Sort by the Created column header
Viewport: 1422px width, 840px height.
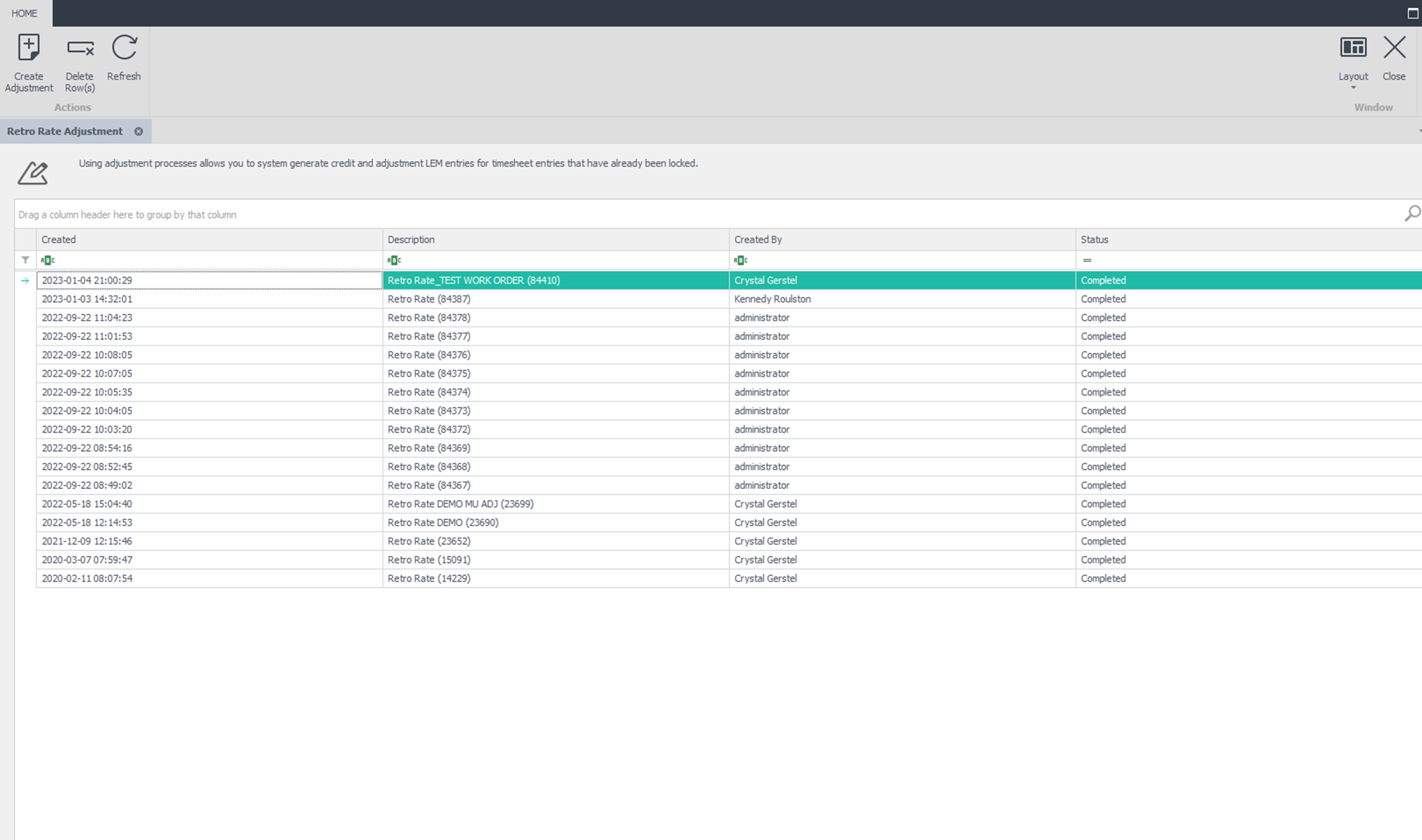coord(210,239)
